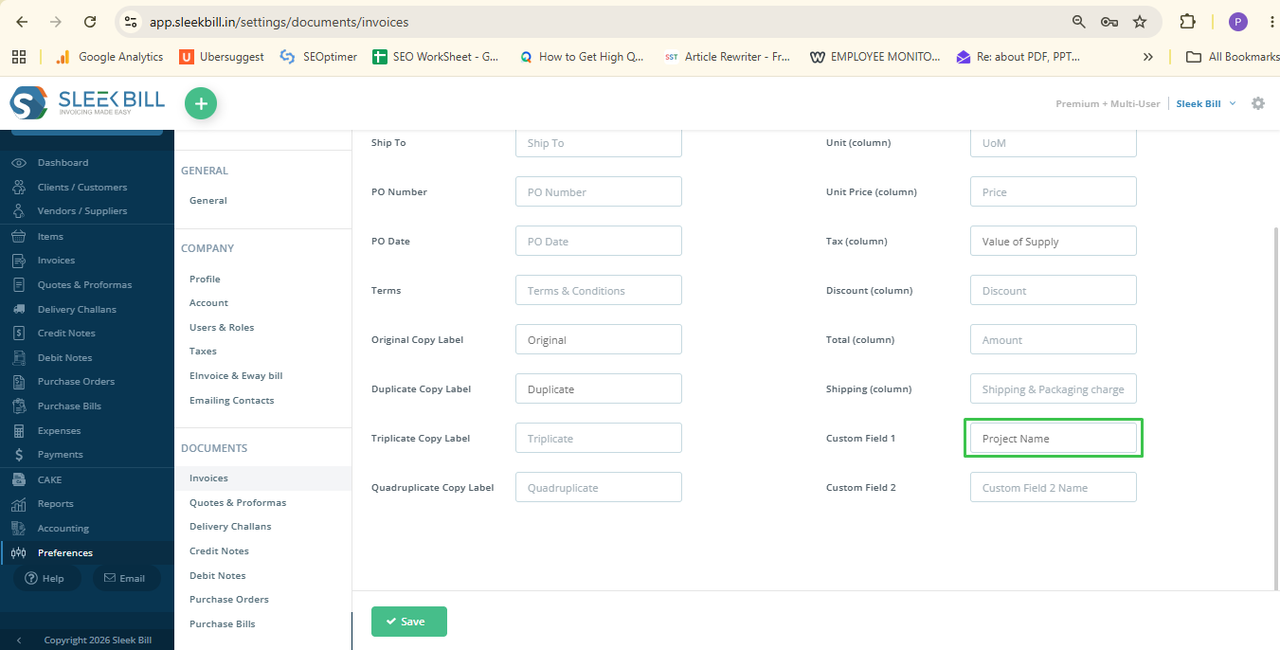Click the Email button in sidebar
Screen dimensions: 1280x650
(125, 578)
